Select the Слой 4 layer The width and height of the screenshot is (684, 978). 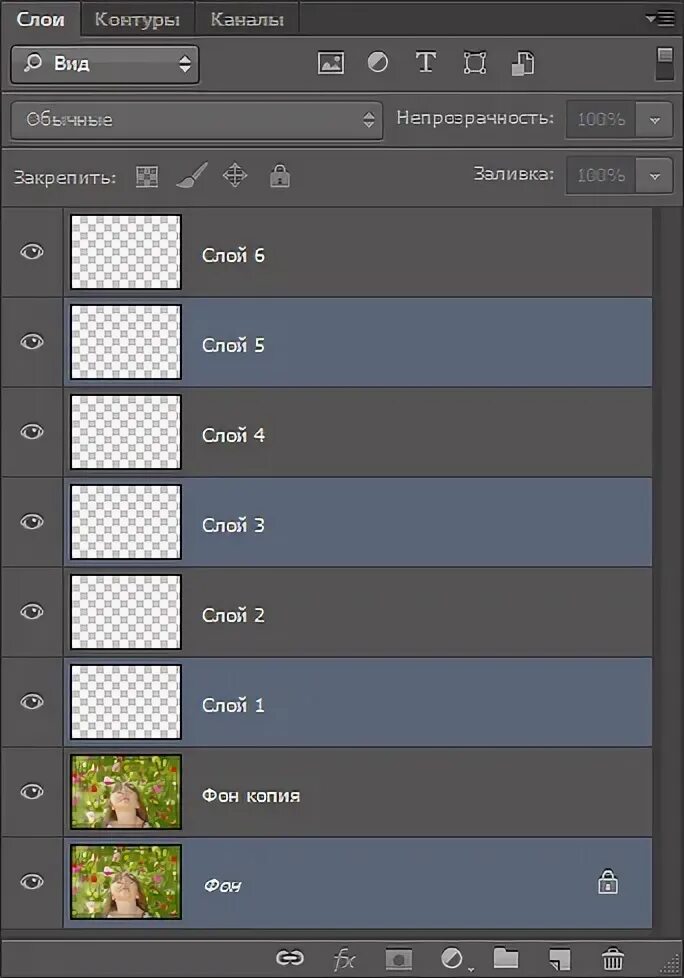tap(357, 432)
